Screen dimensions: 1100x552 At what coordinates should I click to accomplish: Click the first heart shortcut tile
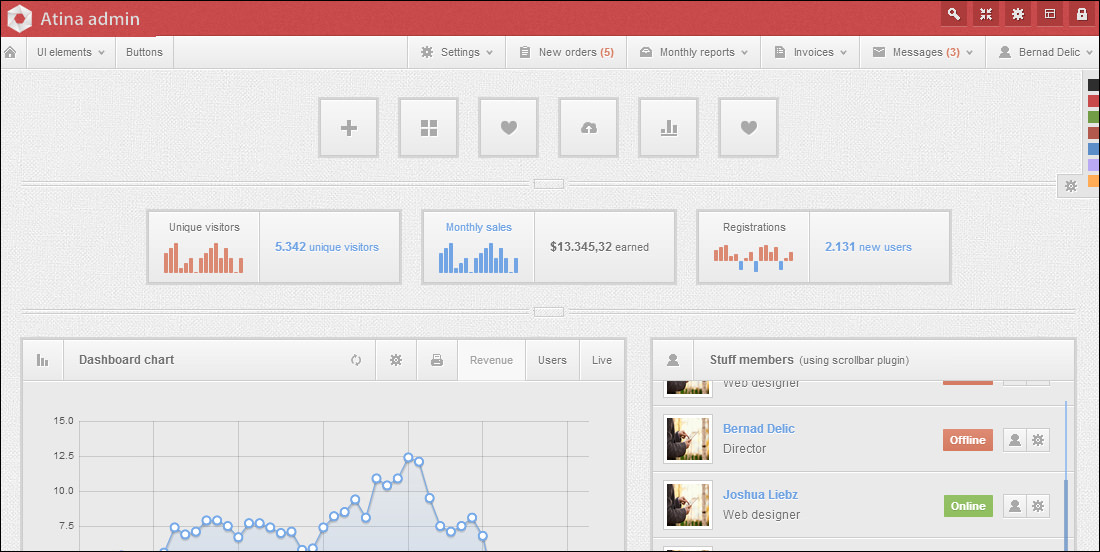click(509, 128)
